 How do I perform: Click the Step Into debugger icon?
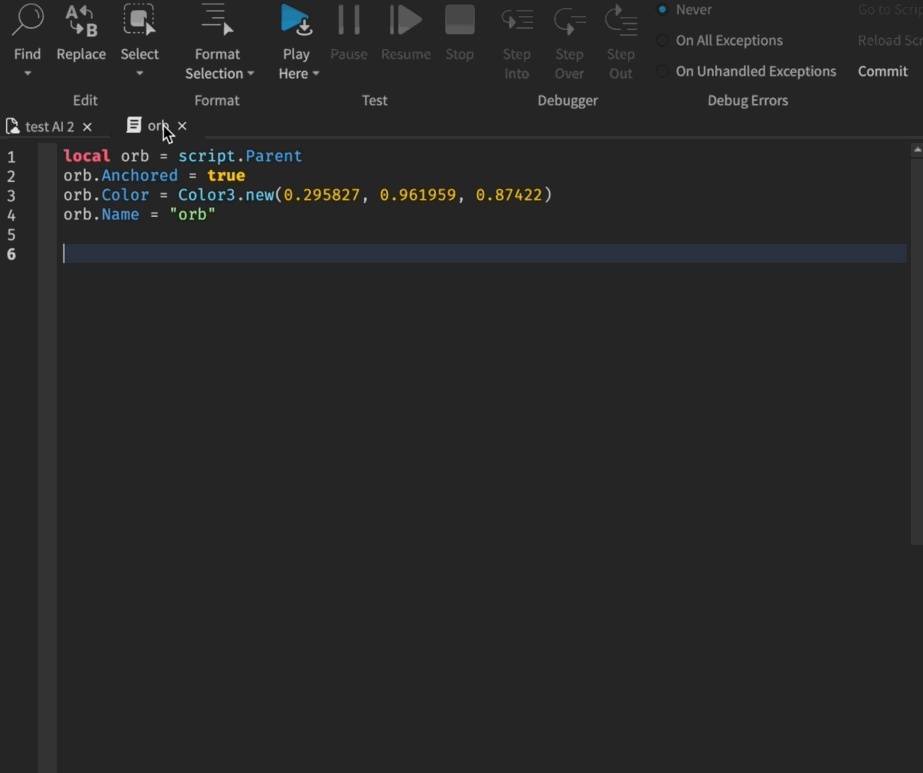tap(517, 21)
